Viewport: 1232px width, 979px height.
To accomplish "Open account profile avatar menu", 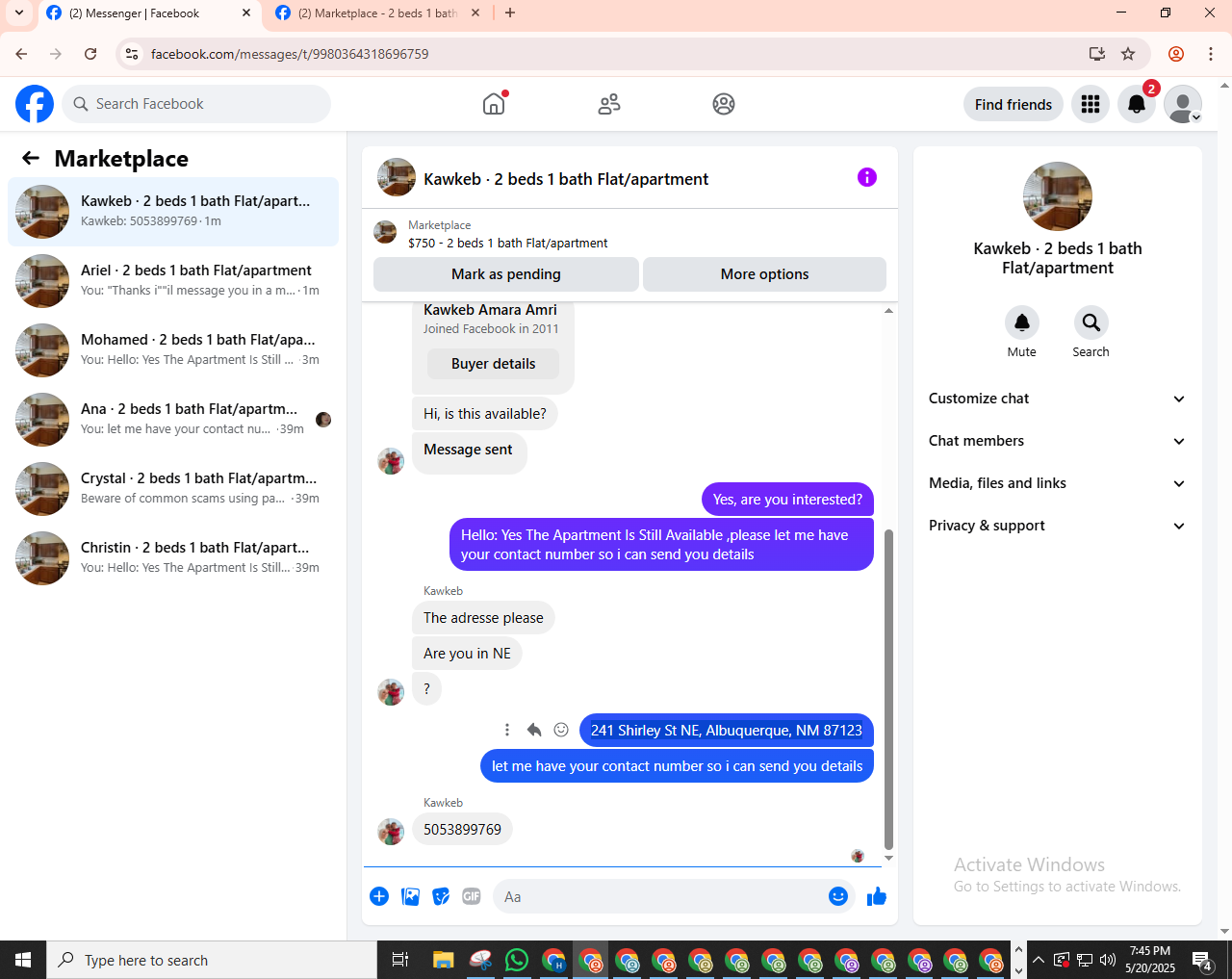I will (x=1183, y=104).
